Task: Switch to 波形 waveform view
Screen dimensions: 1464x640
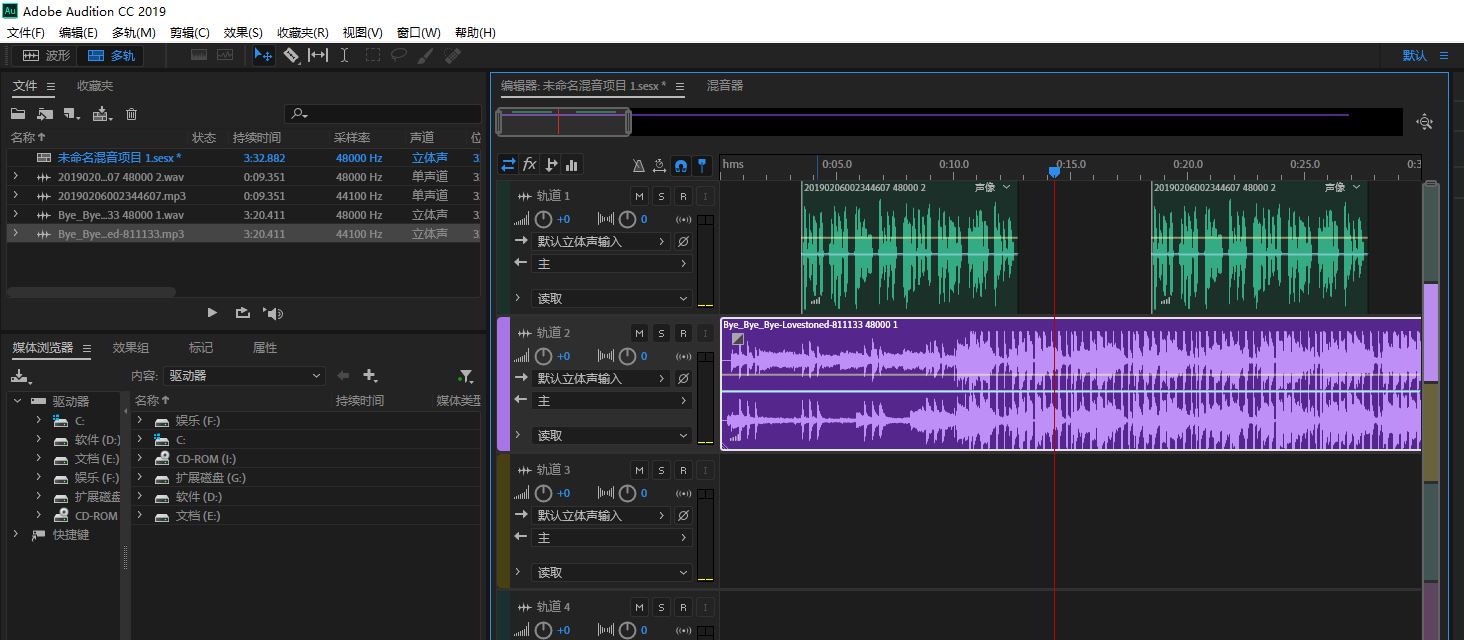Action: click(47, 56)
